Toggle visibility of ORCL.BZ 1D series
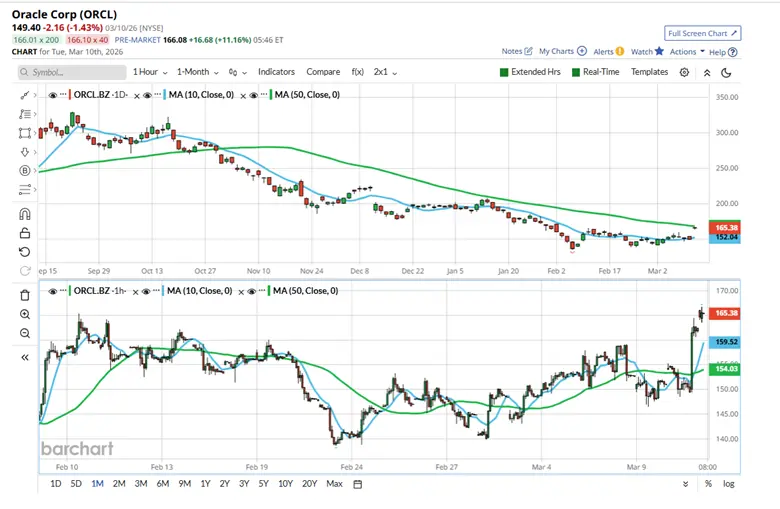Viewport: 780px width, 509px height. (52, 95)
